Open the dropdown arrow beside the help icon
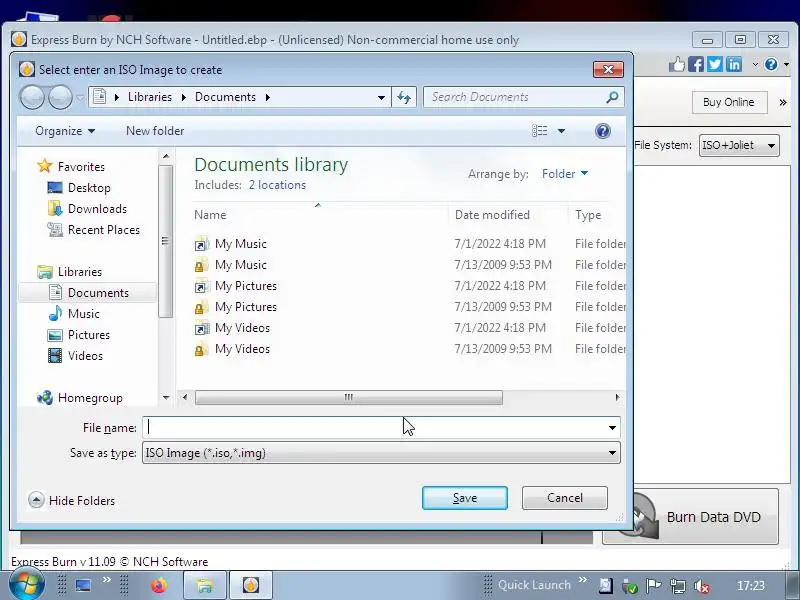Screen dimensions: 800x600 coord(786,64)
